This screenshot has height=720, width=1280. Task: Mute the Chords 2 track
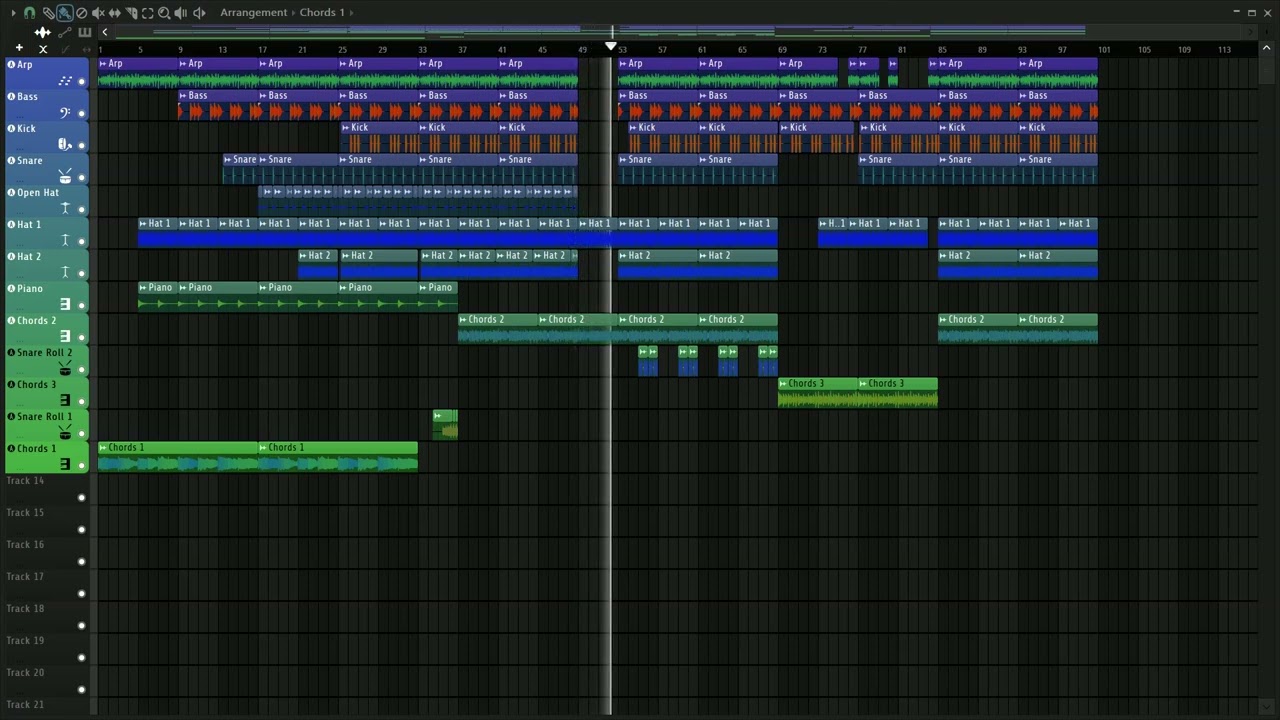(x=82, y=338)
